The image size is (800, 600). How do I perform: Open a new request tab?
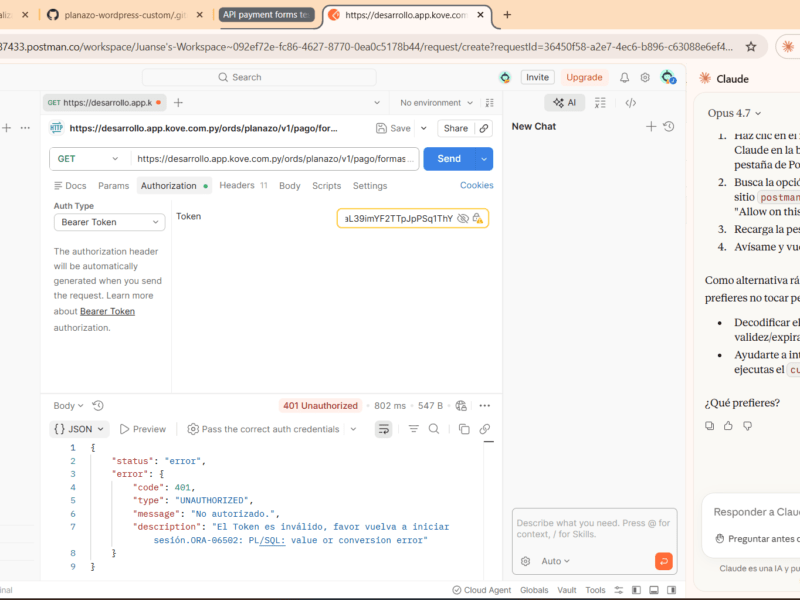(x=178, y=103)
